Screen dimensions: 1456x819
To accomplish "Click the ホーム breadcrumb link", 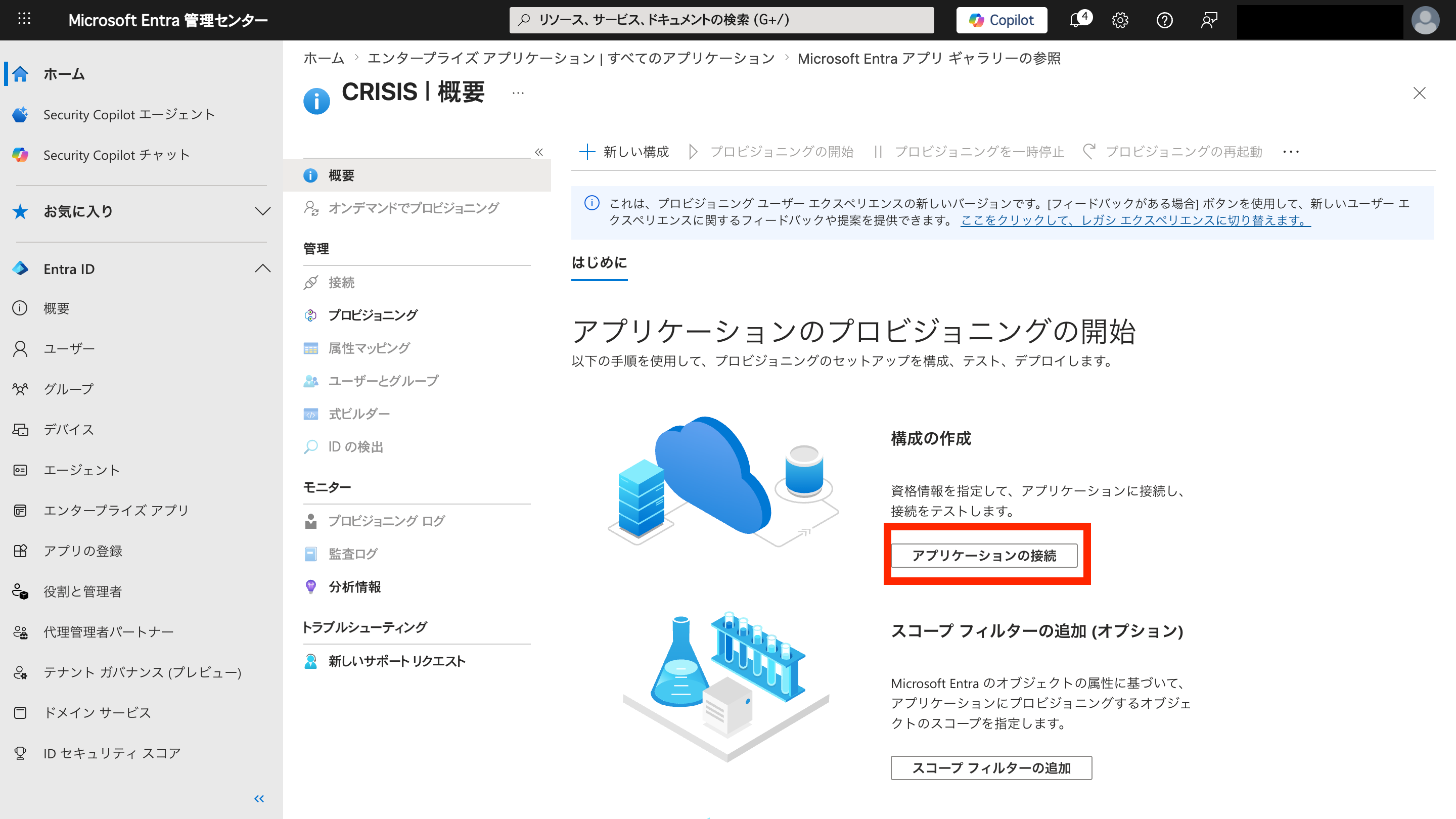I will pos(324,58).
